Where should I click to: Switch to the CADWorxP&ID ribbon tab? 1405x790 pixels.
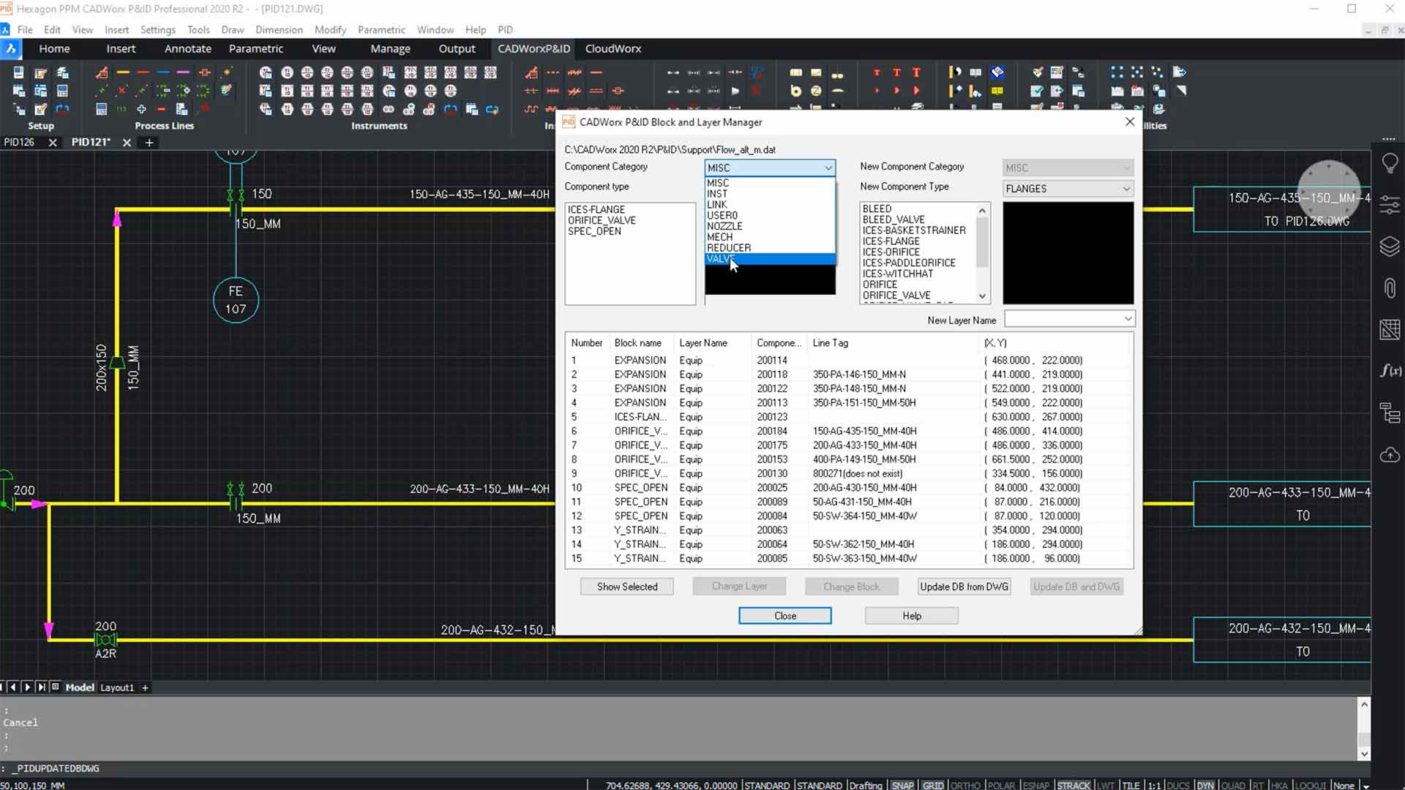(x=534, y=48)
